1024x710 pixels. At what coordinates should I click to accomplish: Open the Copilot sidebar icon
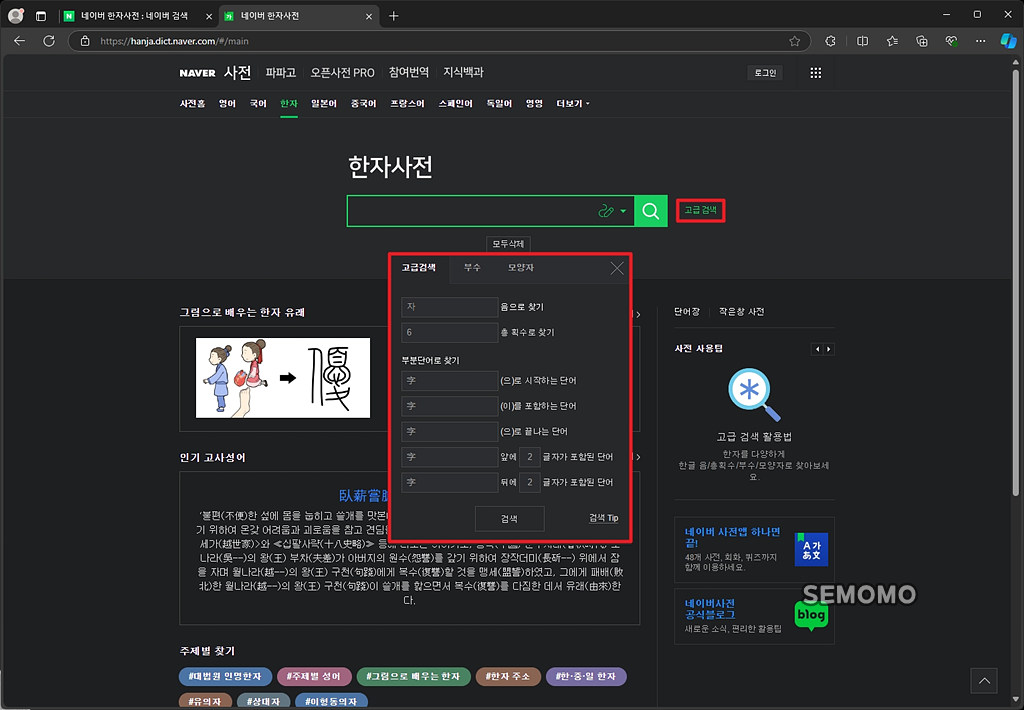[1009, 41]
